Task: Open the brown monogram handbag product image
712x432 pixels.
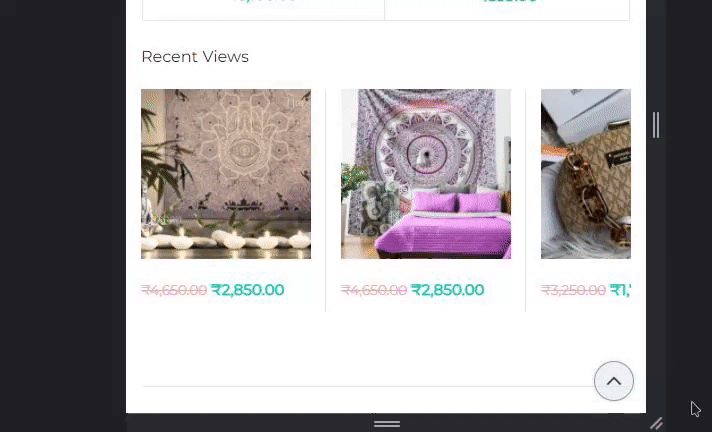Action: coord(586,174)
